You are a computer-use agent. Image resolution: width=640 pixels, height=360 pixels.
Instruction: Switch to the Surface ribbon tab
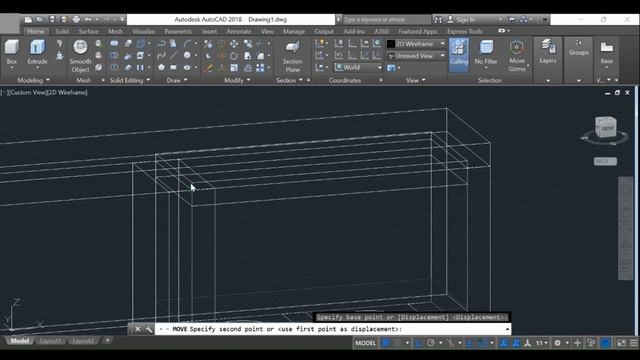click(88, 31)
